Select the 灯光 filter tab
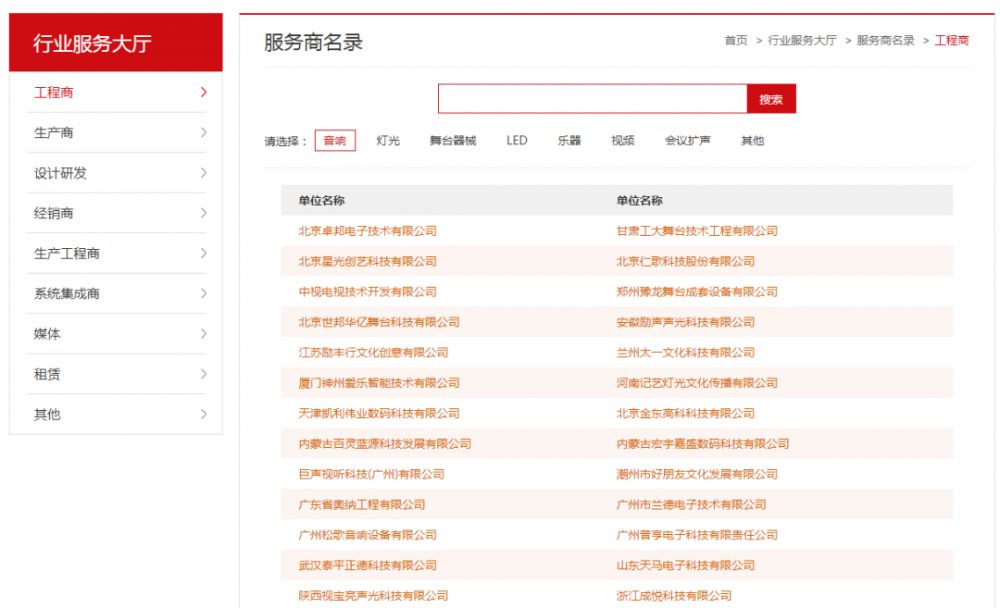This screenshot has width=1000, height=608. 388,140
